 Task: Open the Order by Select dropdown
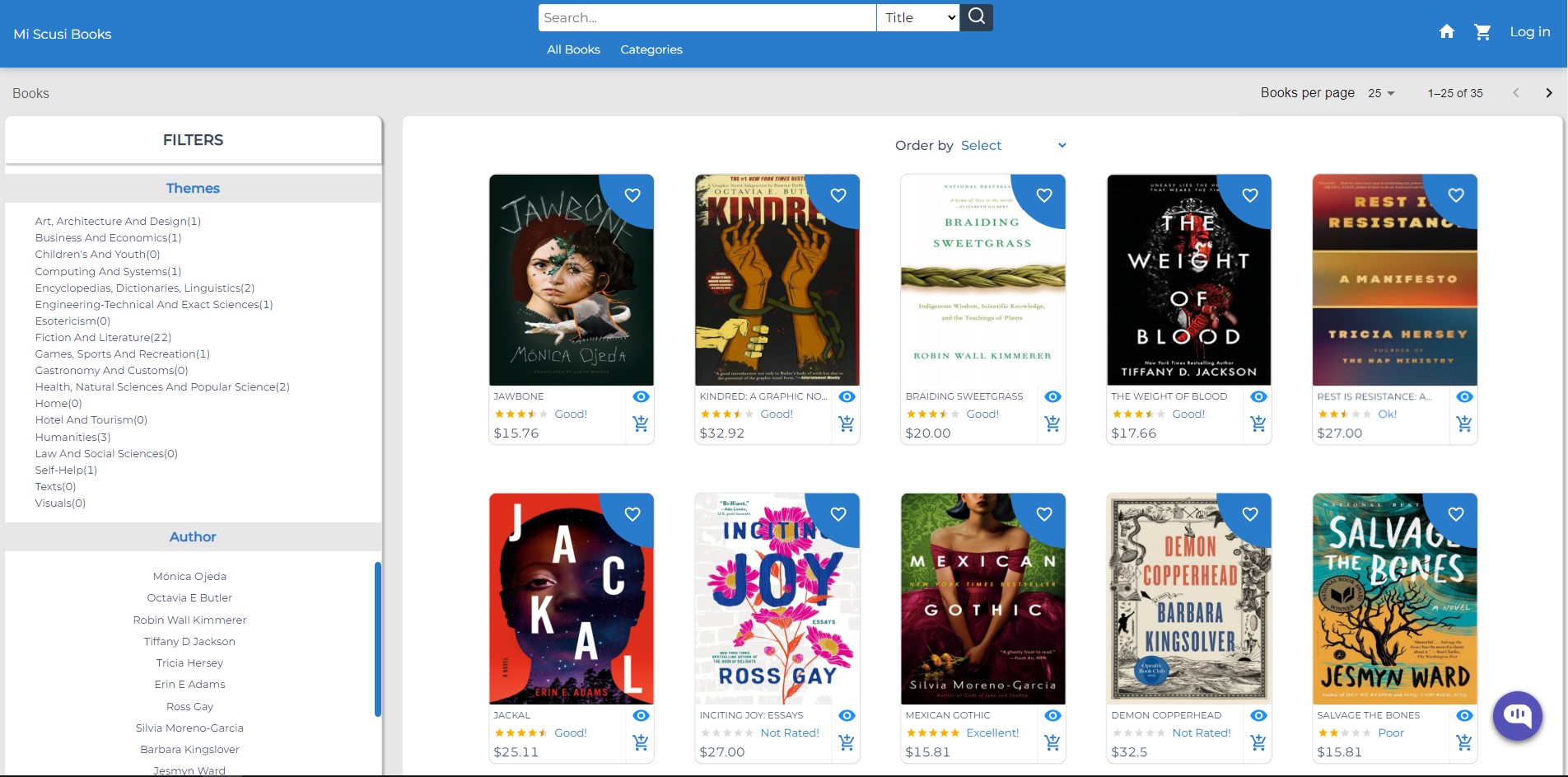[1013, 145]
